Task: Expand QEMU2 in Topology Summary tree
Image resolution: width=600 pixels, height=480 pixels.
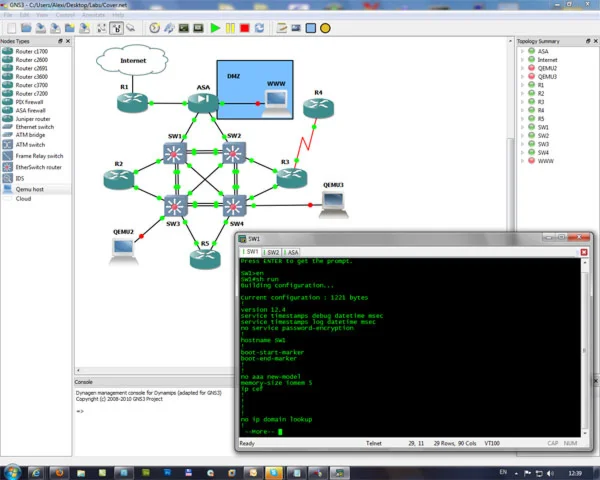Action: [x=522, y=67]
